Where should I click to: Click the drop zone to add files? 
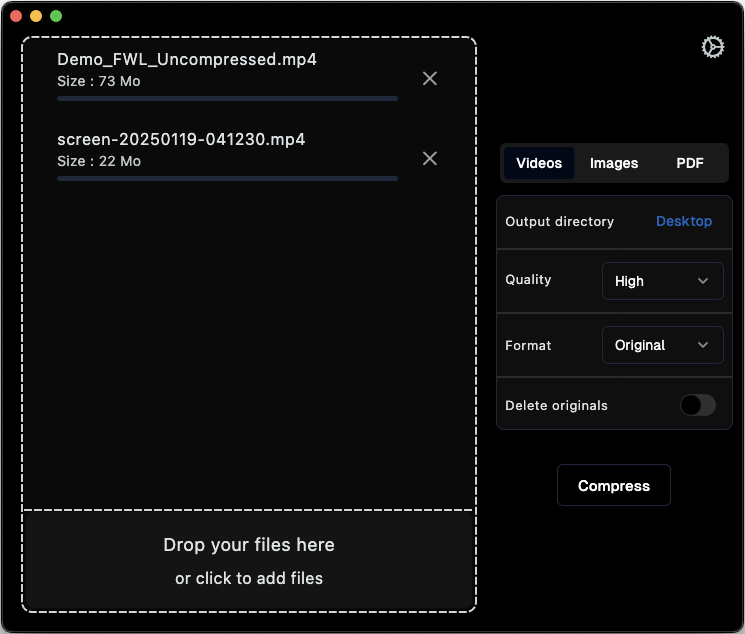(x=249, y=561)
